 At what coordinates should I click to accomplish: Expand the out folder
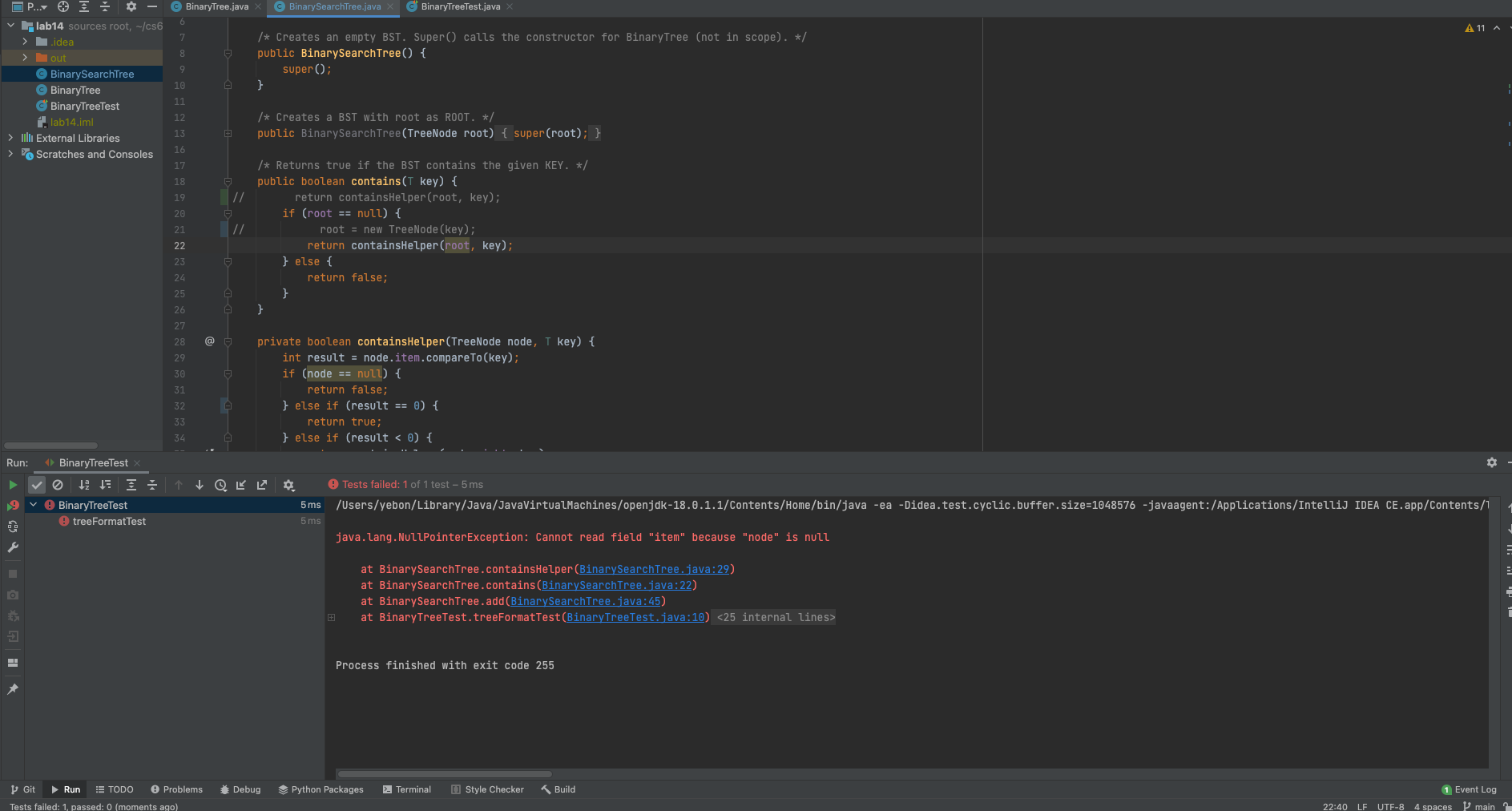click(25, 58)
